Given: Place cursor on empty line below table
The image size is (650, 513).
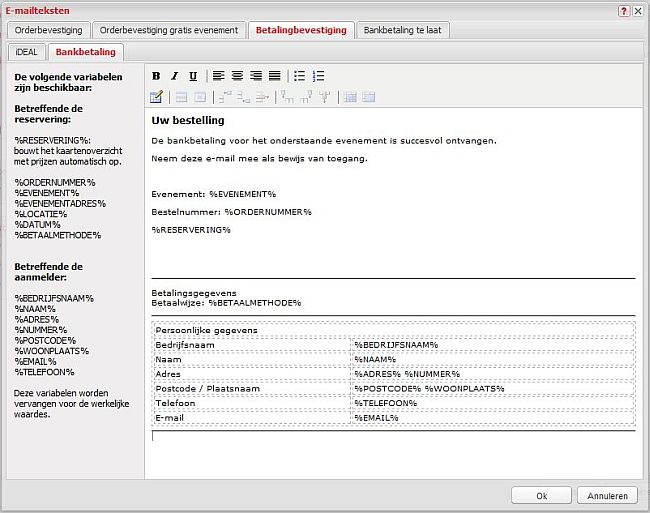Looking at the screenshot, I should [x=393, y=437].
